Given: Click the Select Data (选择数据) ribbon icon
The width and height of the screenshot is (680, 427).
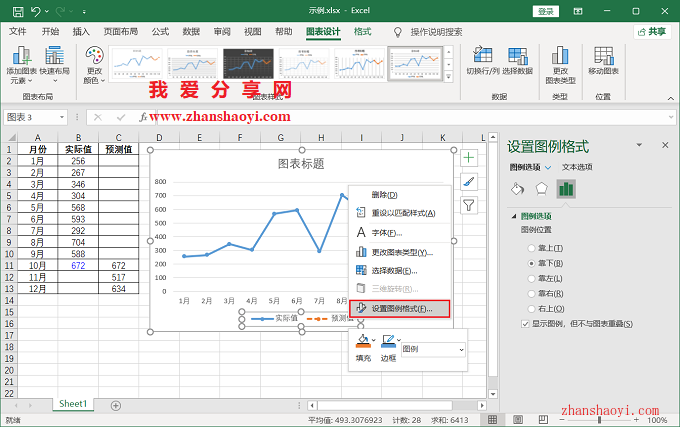Looking at the screenshot, I should (x=517, y=55).
